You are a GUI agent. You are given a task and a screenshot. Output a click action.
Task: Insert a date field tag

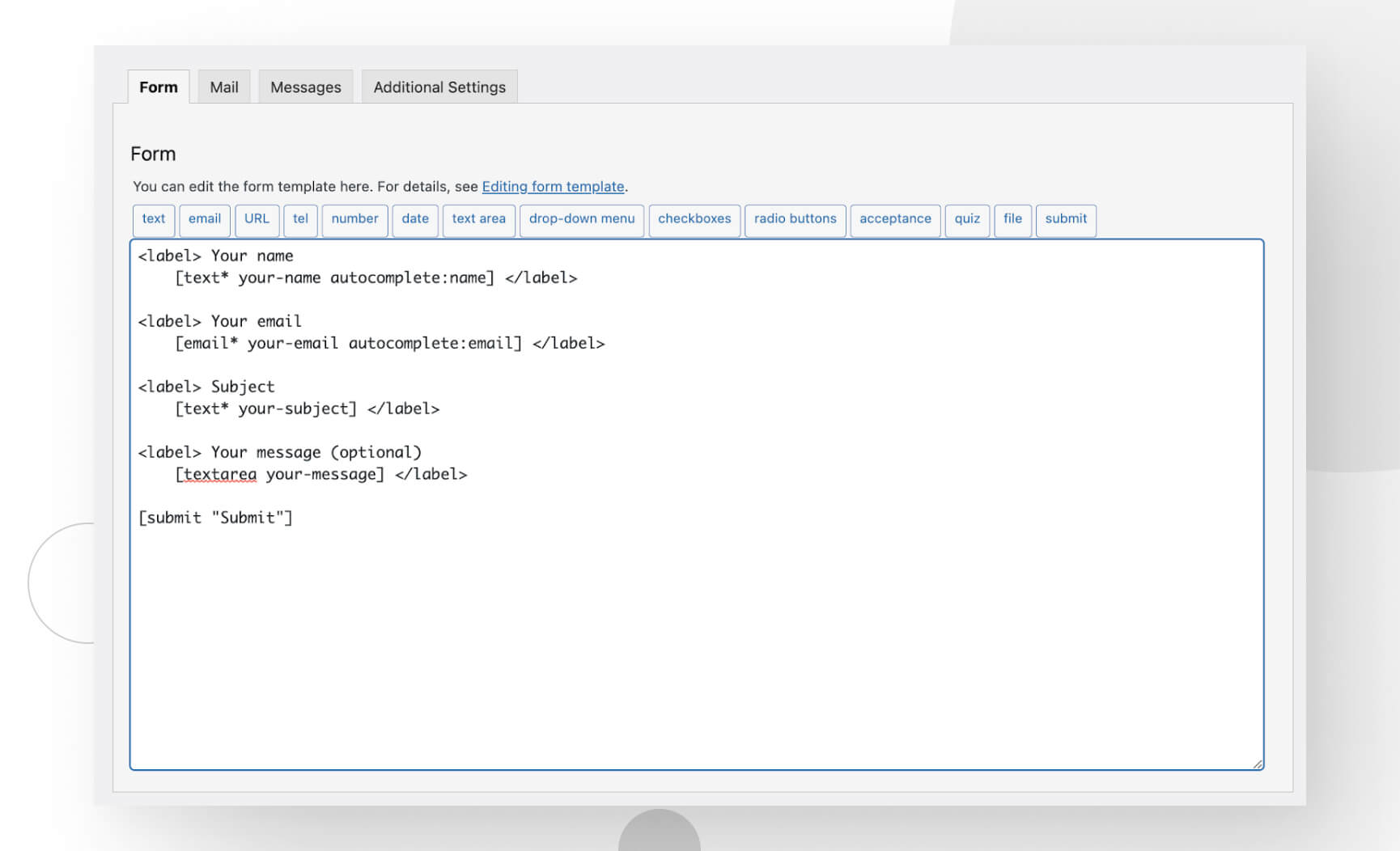click(414, 219)
